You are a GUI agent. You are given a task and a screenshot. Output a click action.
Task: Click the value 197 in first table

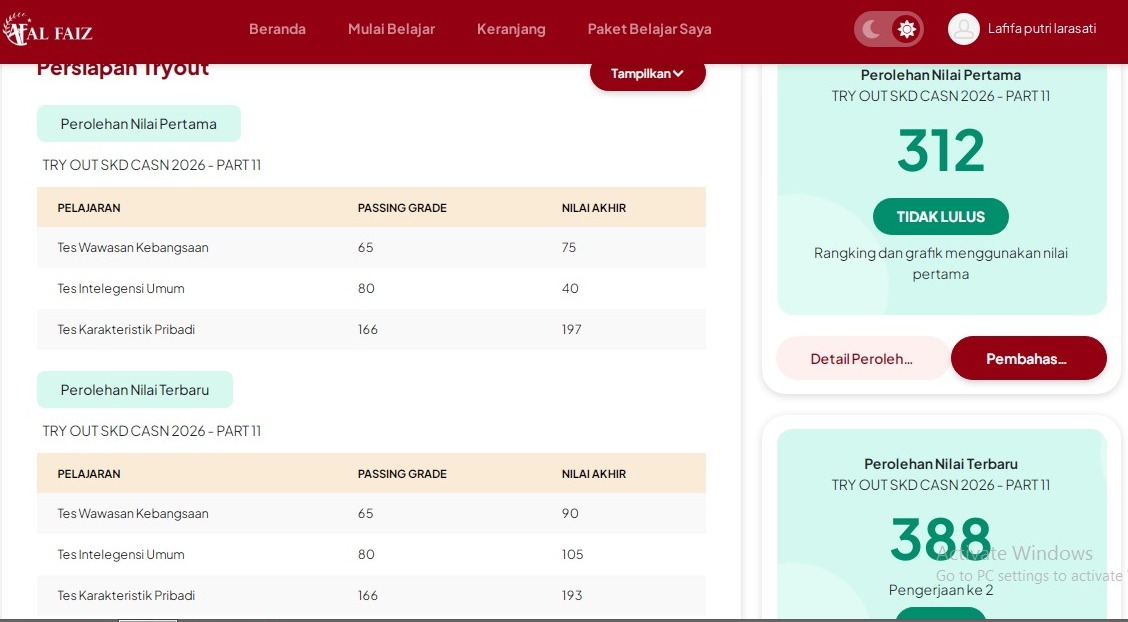tap(571, 329)
